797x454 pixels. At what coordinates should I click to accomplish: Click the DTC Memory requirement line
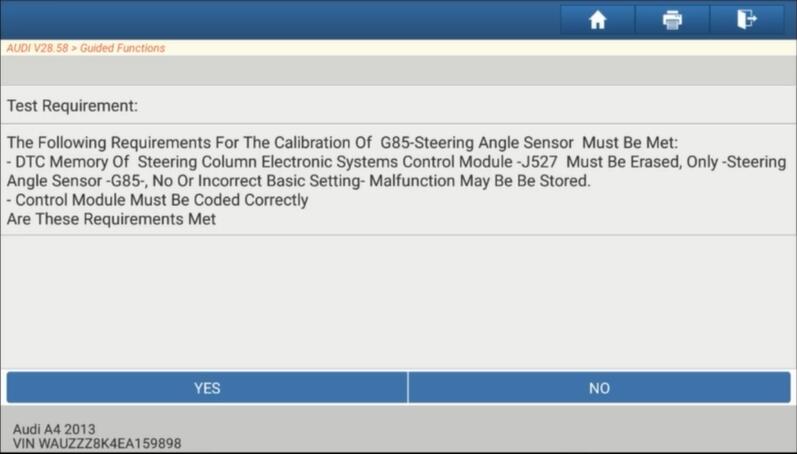click(x=396, y=162)
